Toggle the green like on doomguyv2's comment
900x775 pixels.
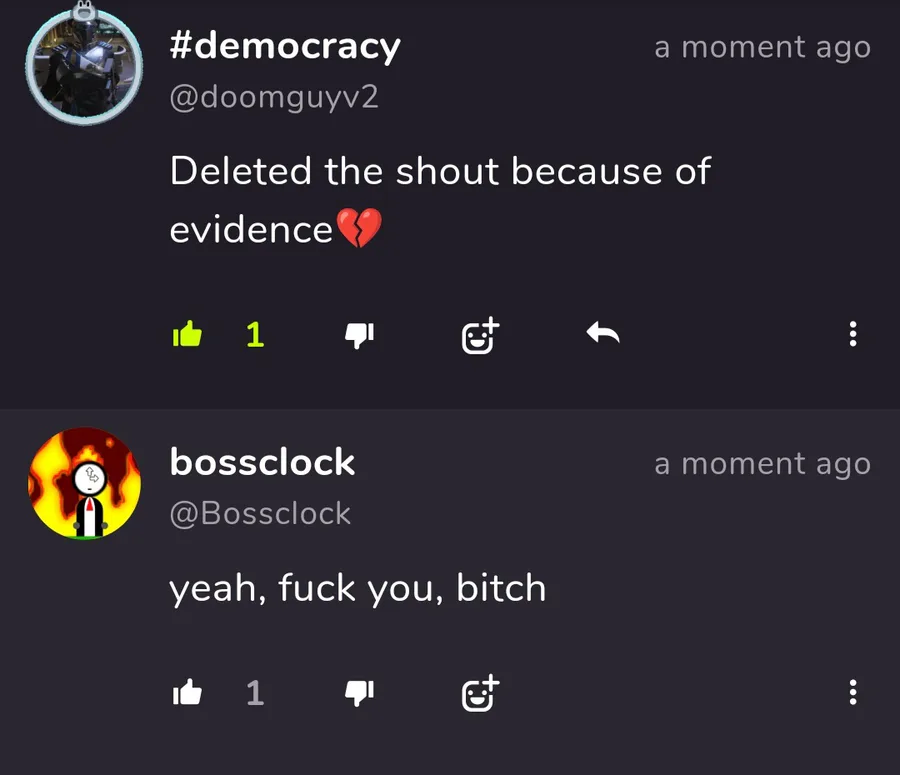187,334
